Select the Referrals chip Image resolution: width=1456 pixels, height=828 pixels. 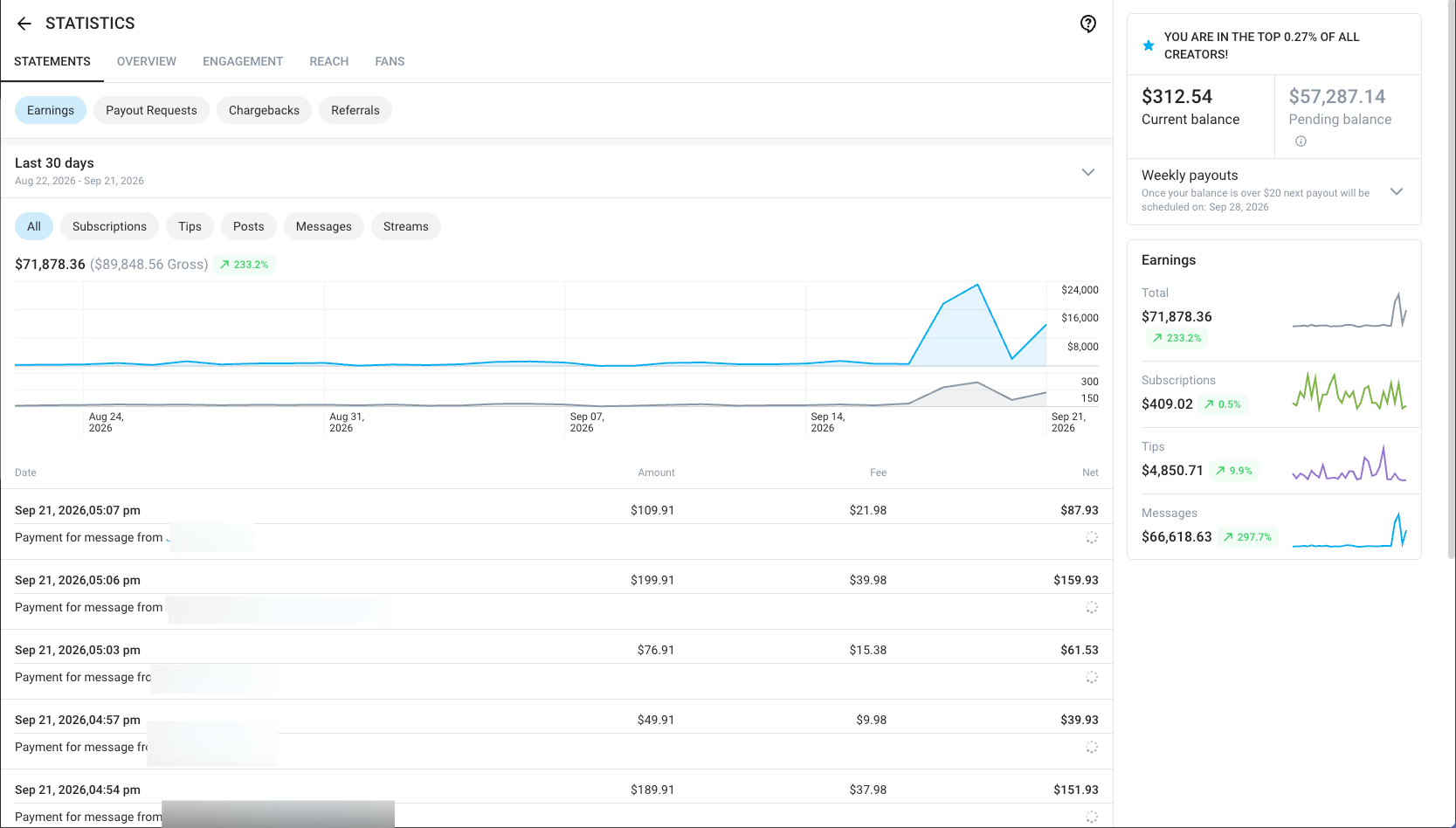click(x=355, y=110)
